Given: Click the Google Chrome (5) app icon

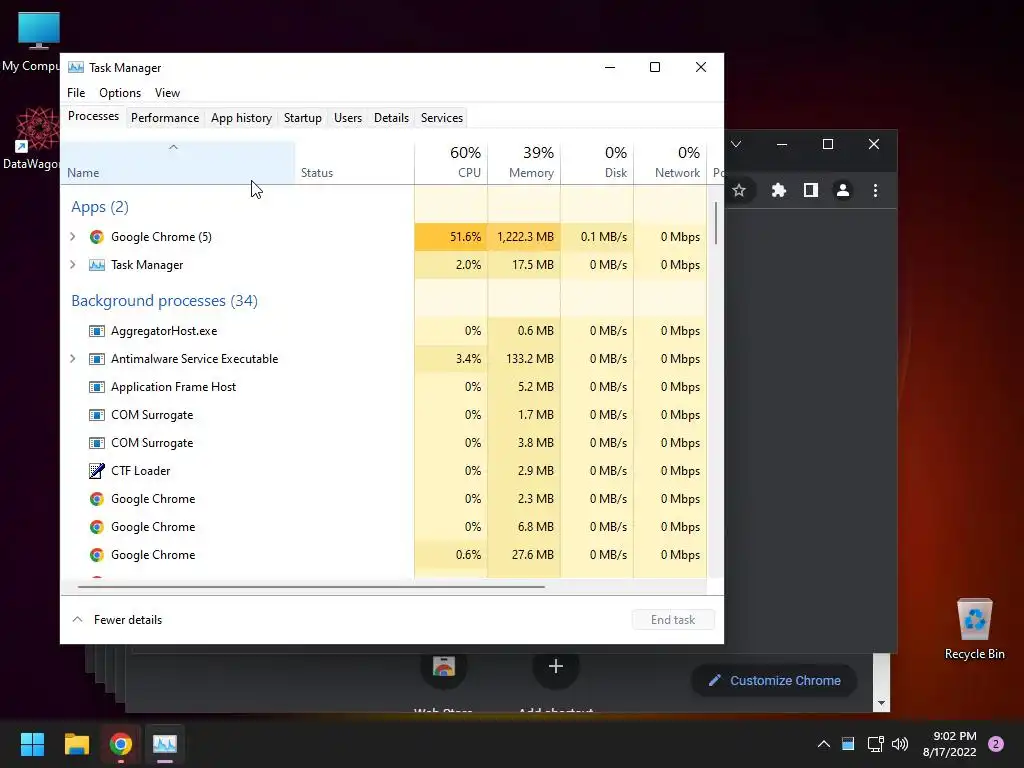Looking at the screenshot, I should 97,236.
